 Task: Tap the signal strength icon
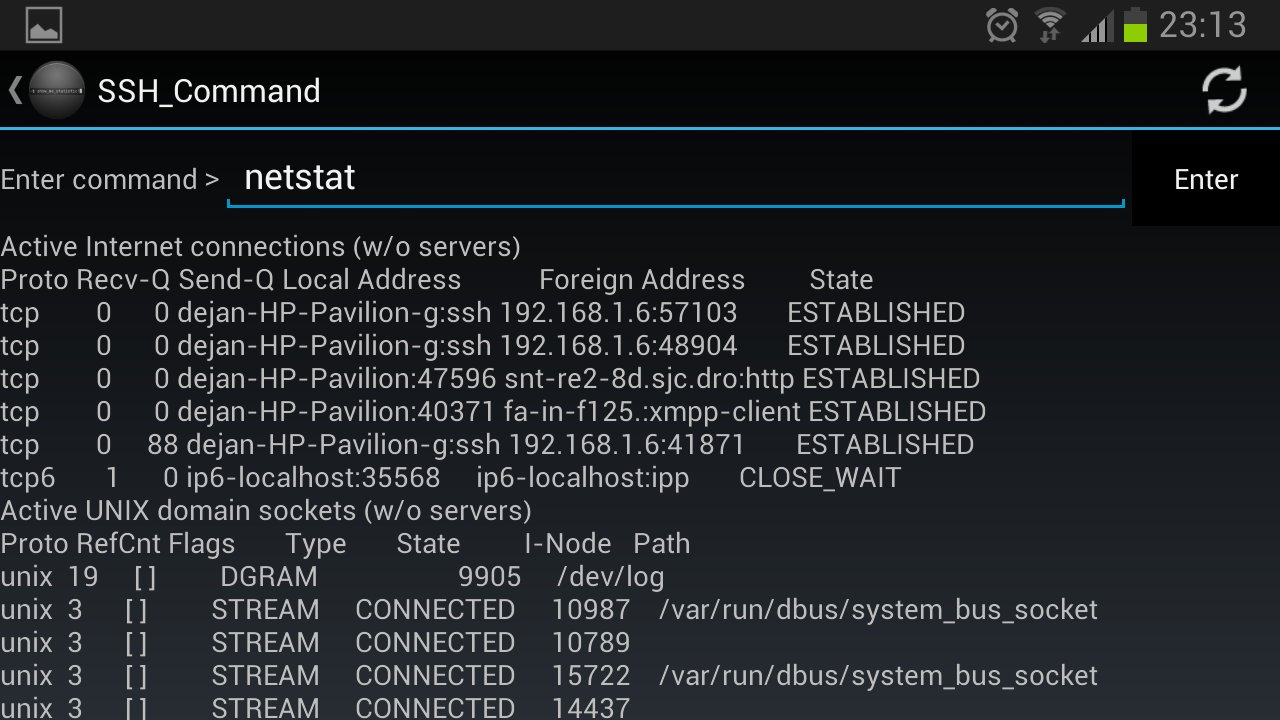(1096, 27)
